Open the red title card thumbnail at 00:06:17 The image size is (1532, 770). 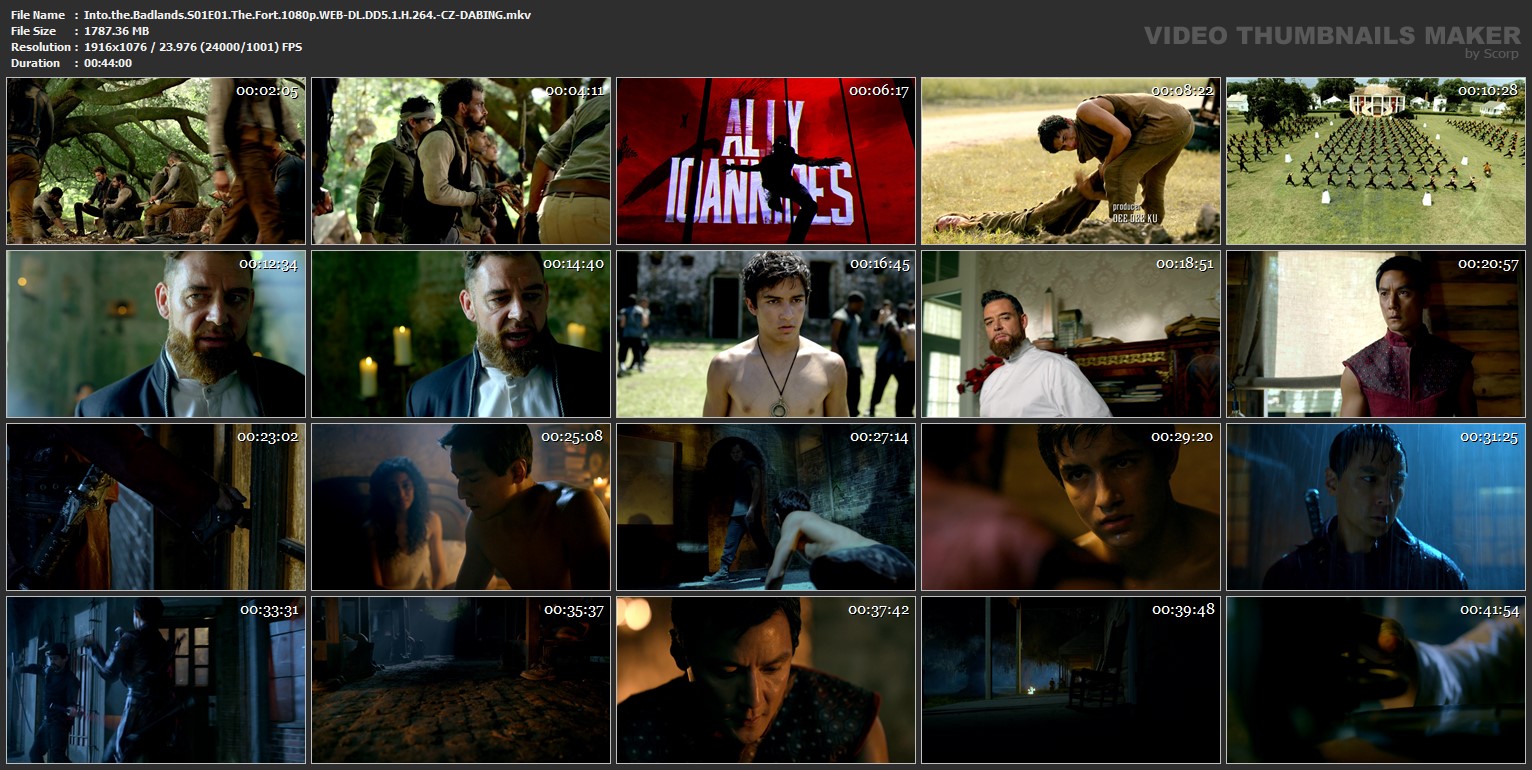coord(766,161)
